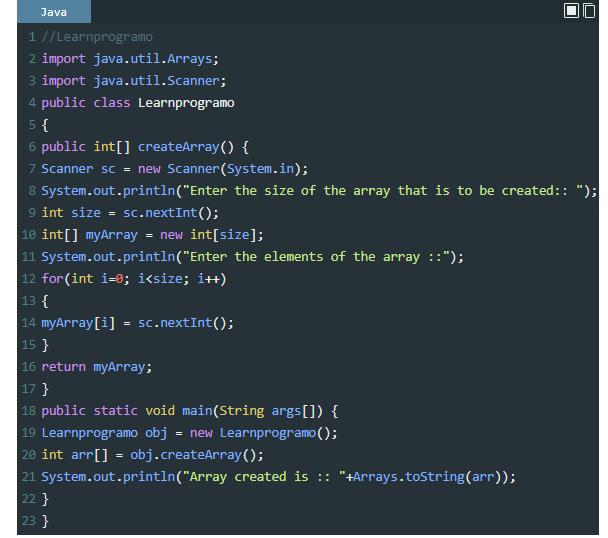Click the obj = new Learnprogramo() line
This screenshot has width=608, height=538.
click(190, 433)
